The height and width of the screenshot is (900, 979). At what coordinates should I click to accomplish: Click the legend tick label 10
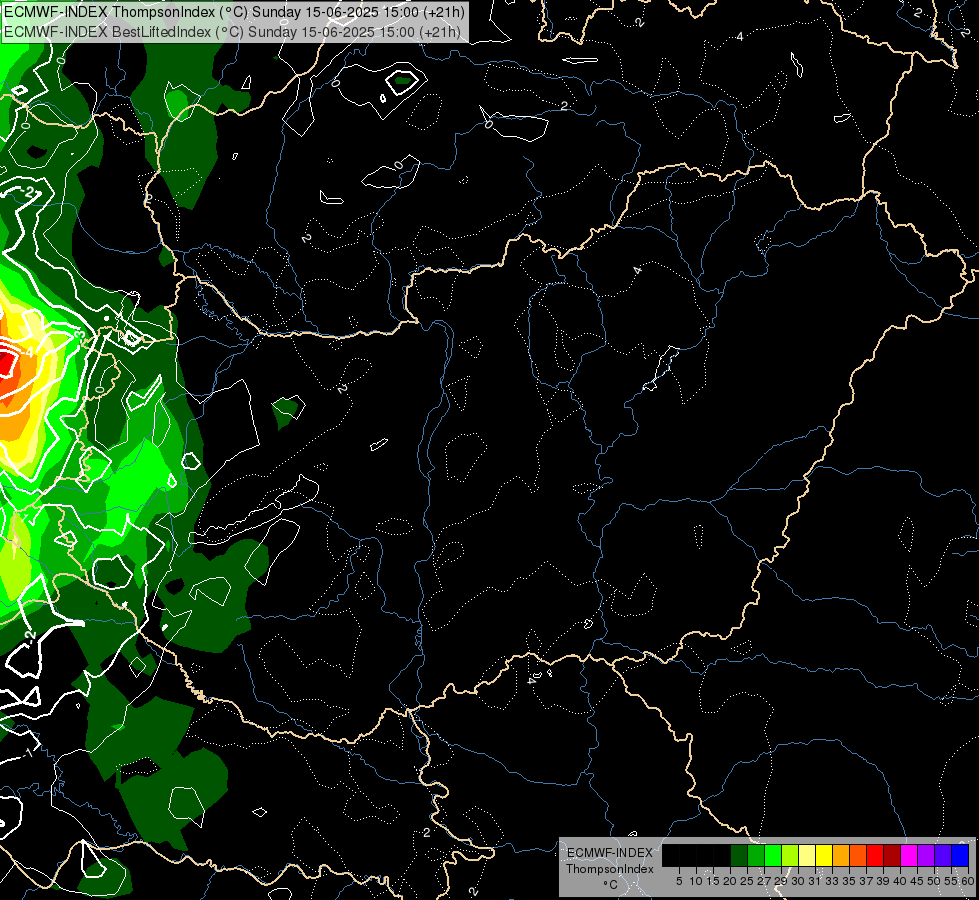(x=696, y=881)
